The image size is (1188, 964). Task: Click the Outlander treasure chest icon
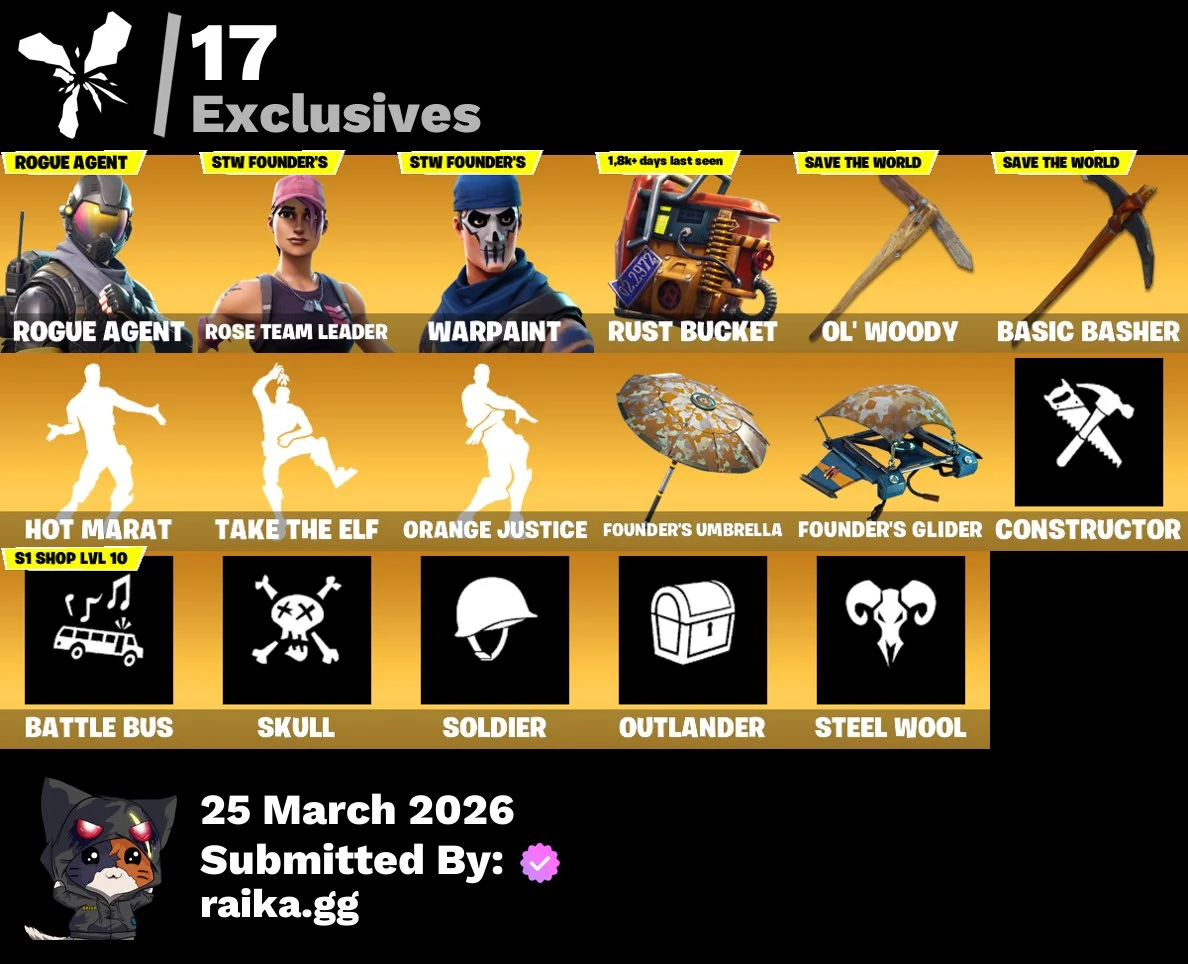[692, 630]
